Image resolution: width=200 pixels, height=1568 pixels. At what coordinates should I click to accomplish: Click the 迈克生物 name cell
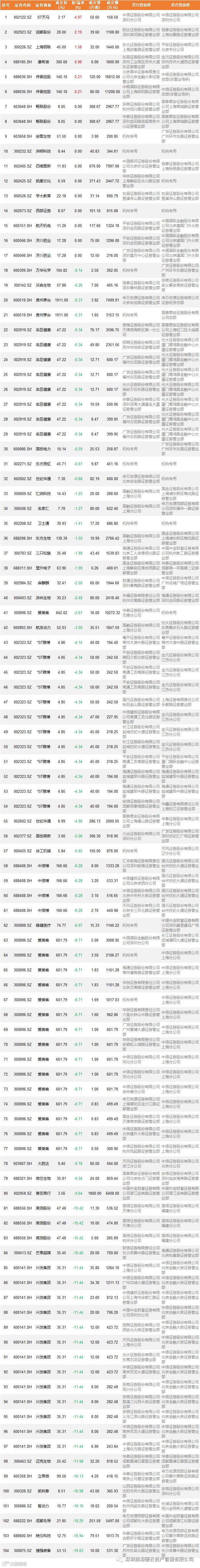[43, 1462]
